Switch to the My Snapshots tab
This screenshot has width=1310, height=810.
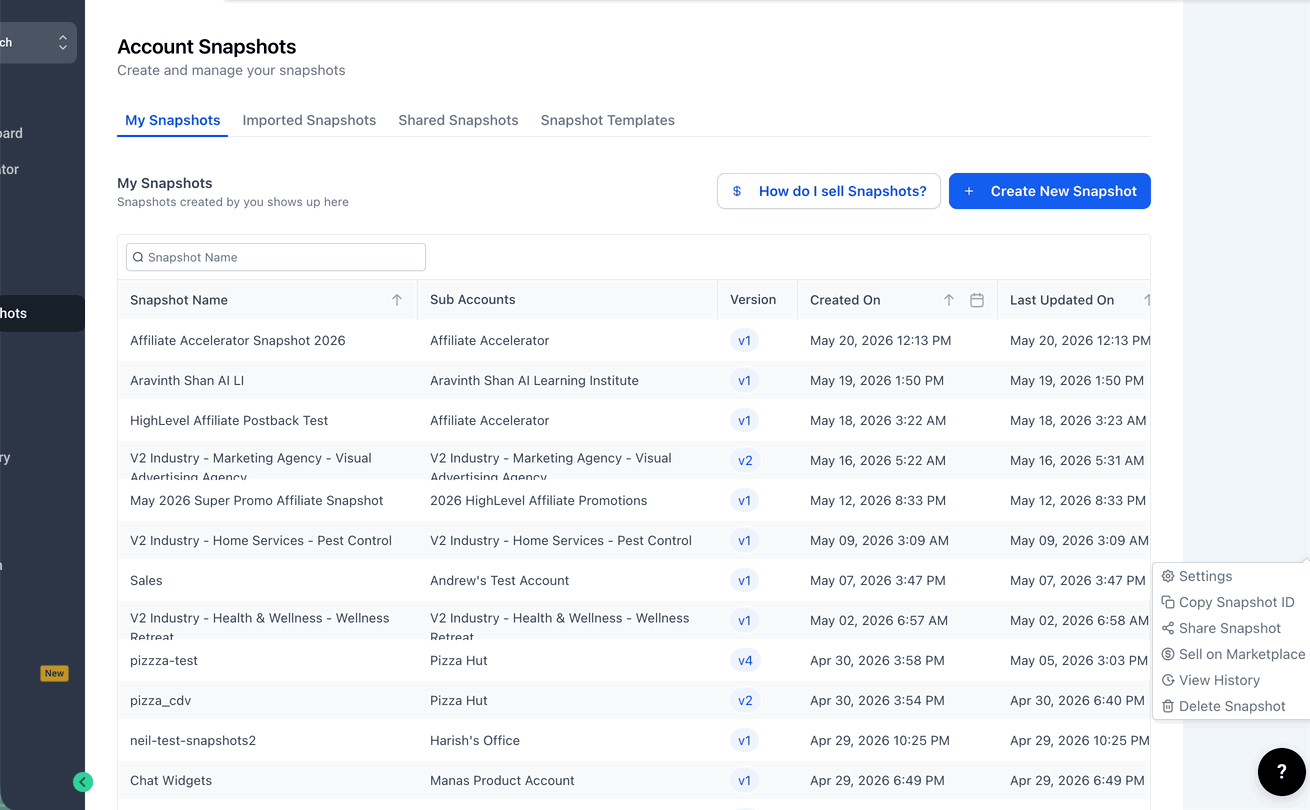[172, 120]
